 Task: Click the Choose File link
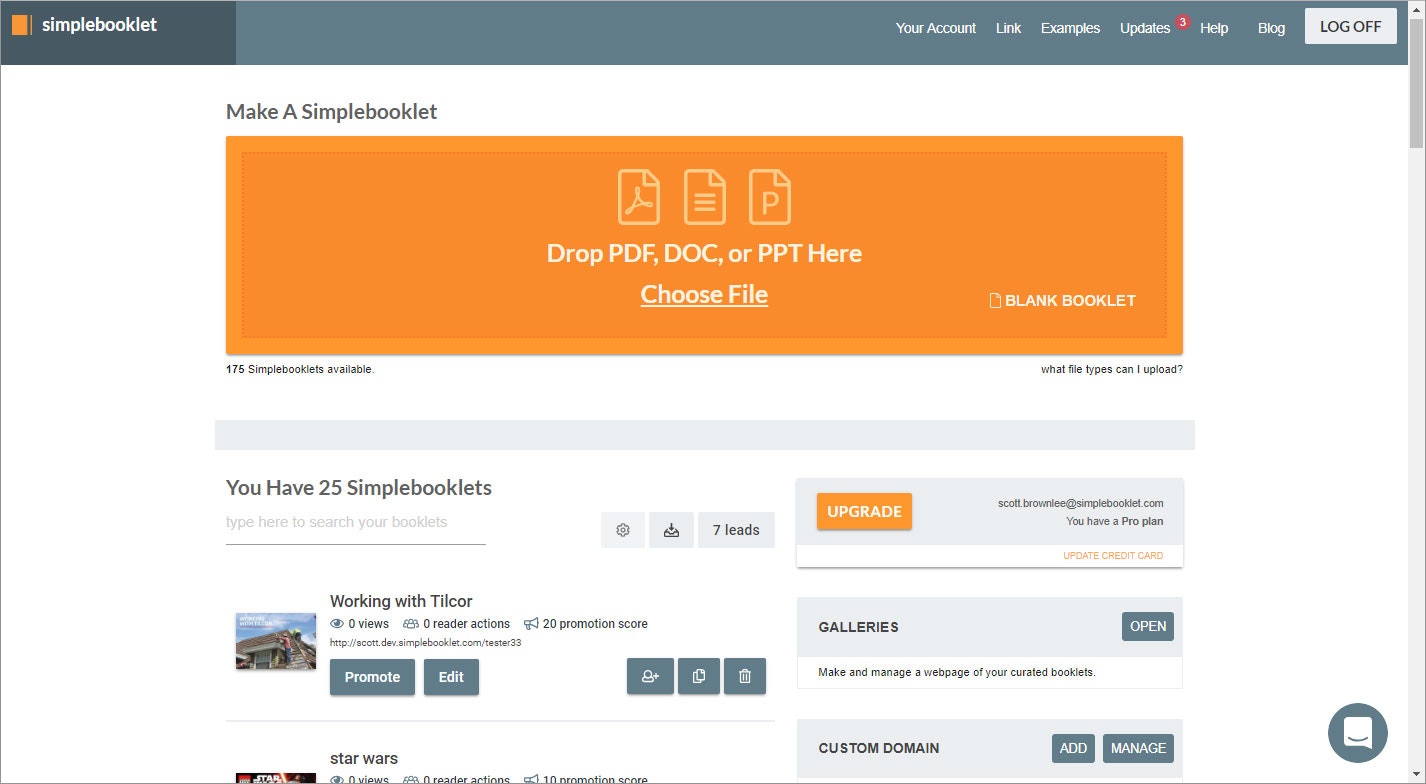[704, 295]
